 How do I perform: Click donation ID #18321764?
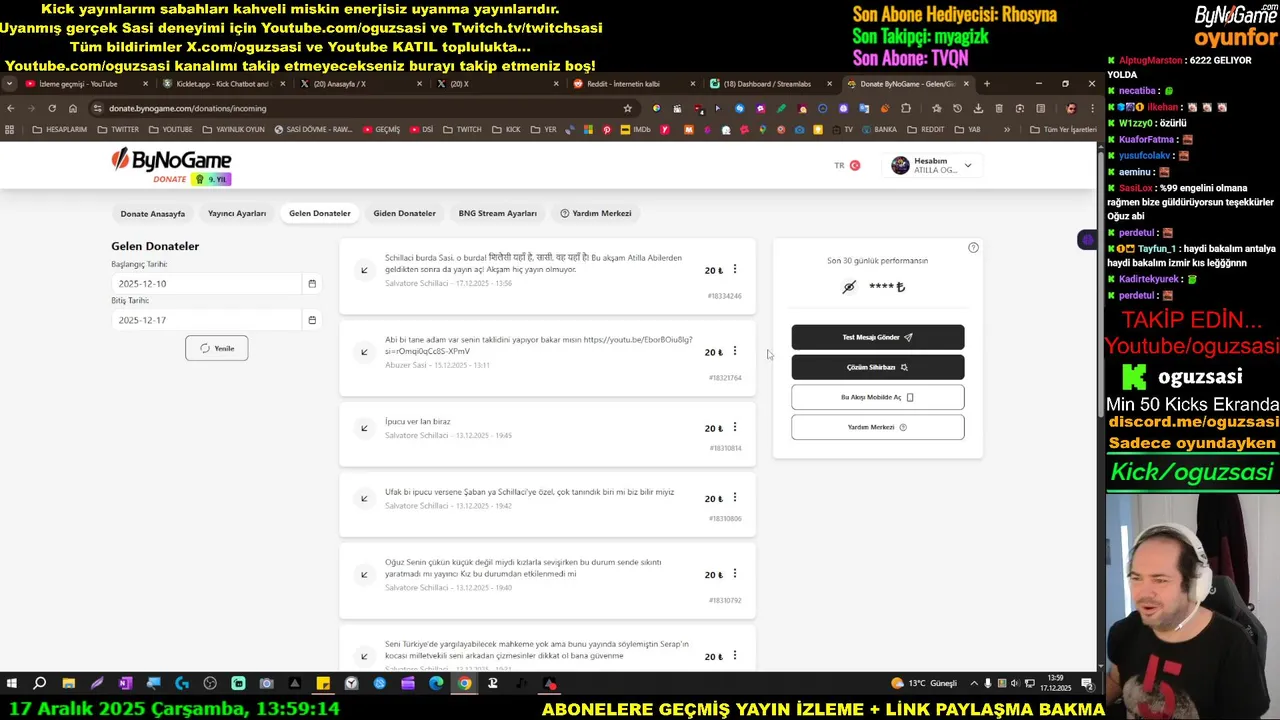(x=725, y=378)
